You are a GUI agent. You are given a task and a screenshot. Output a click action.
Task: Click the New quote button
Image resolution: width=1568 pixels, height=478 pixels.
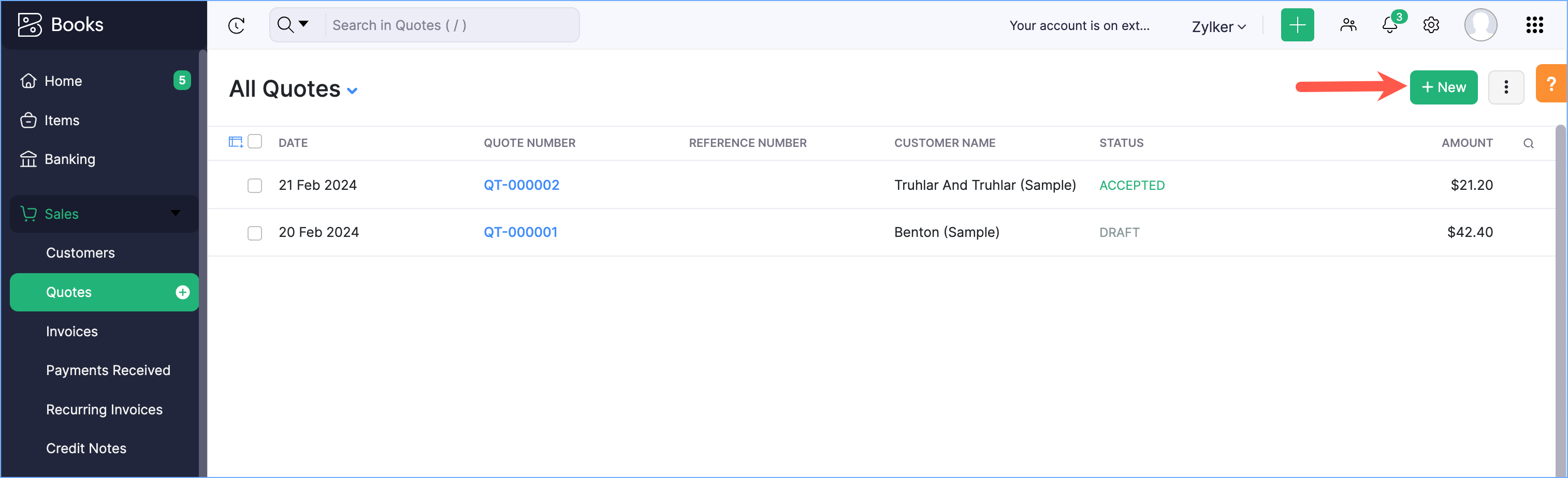[x=1443, y=87]
